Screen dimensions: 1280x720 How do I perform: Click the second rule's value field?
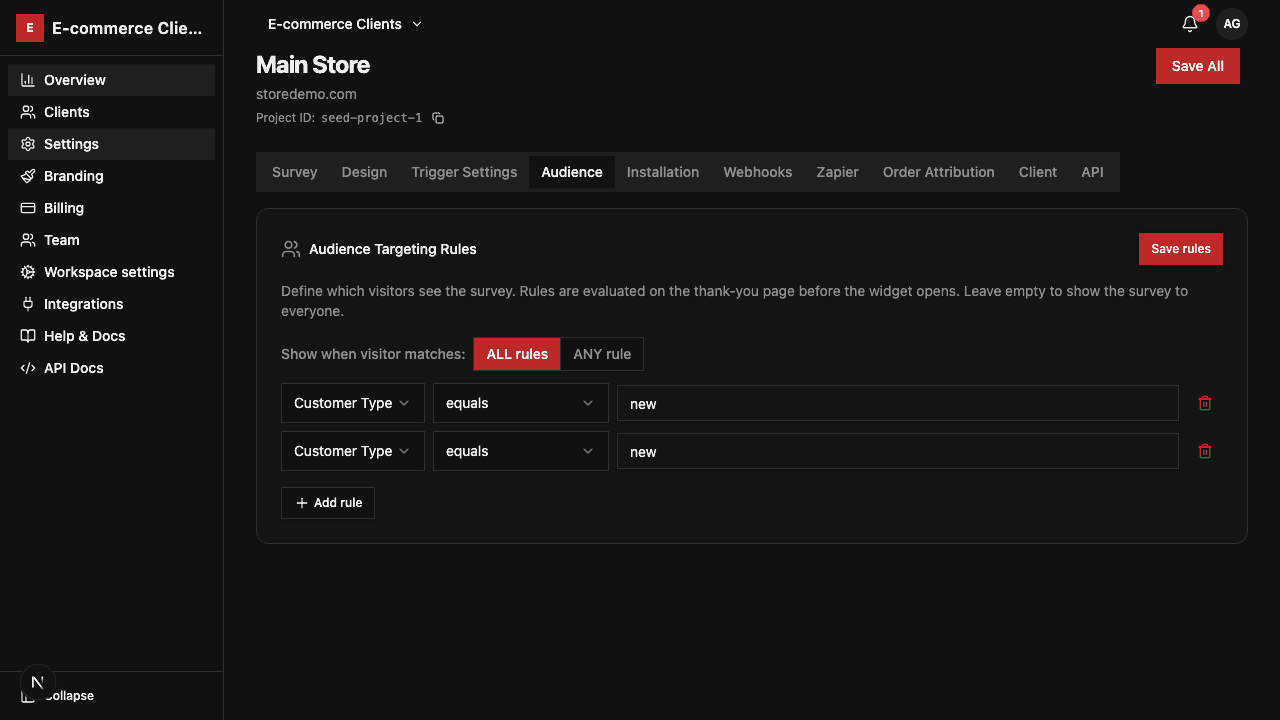898,452
